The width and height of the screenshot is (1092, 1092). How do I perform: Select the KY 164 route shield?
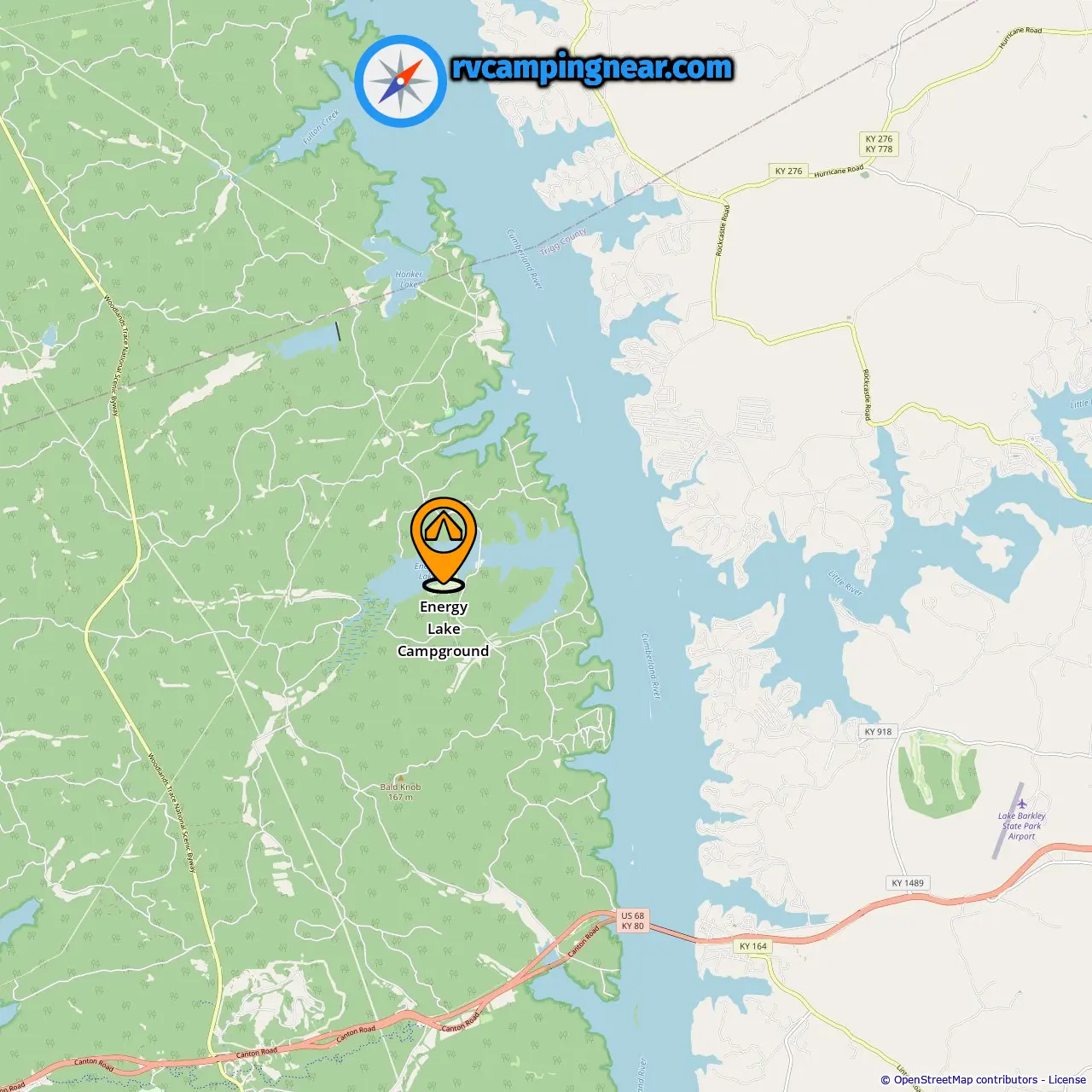[753, 946]
